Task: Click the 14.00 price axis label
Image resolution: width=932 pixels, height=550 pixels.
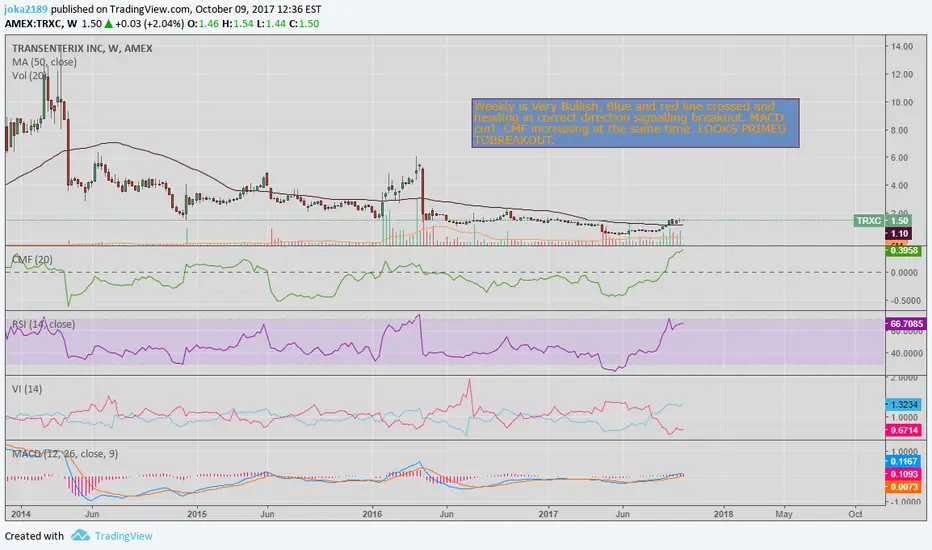Action: click(902, 46)
